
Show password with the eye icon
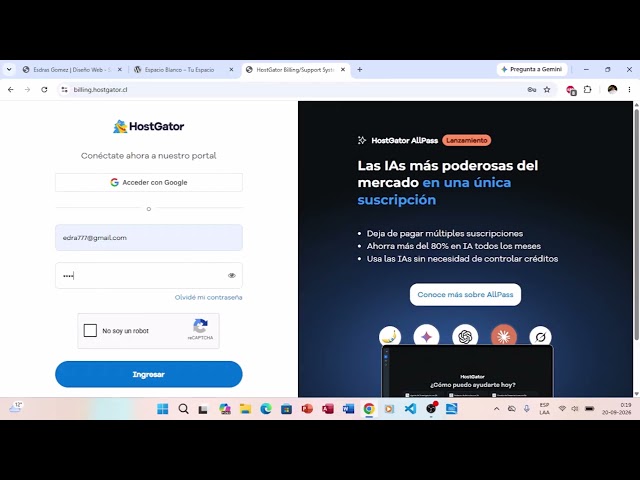(x=231, y=276)
